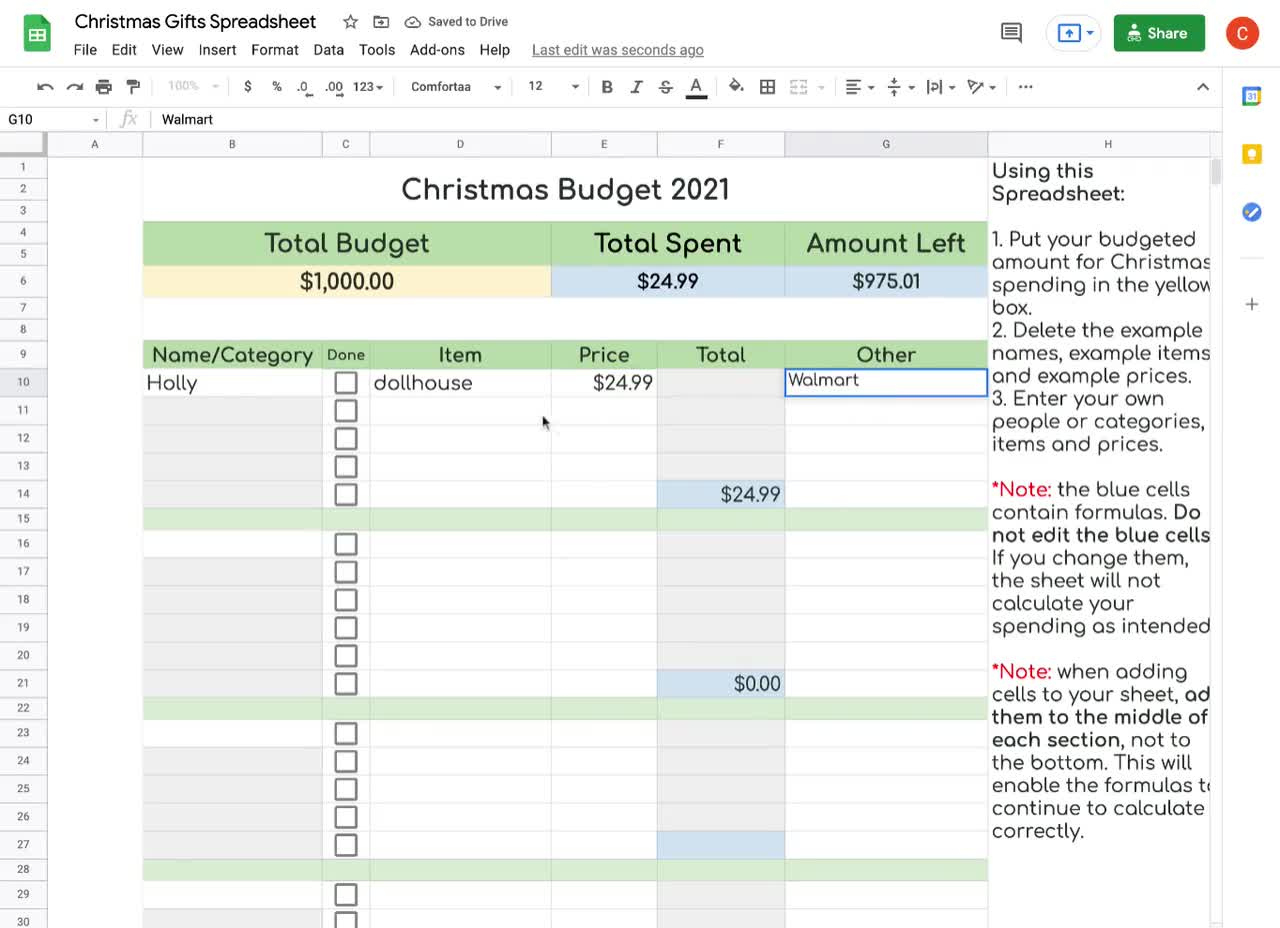
Task: Check the Done box in row 16
Action: click(345, 543)
